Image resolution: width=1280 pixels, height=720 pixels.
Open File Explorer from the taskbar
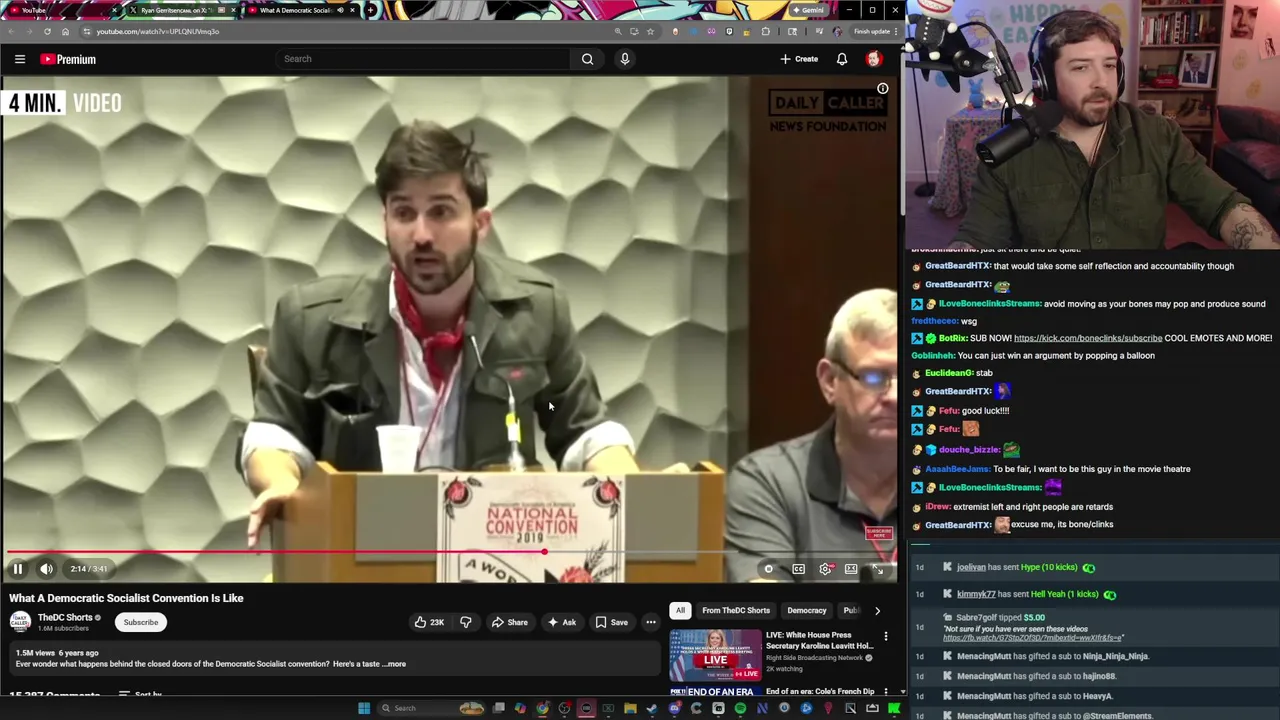[x=630, y=708]
